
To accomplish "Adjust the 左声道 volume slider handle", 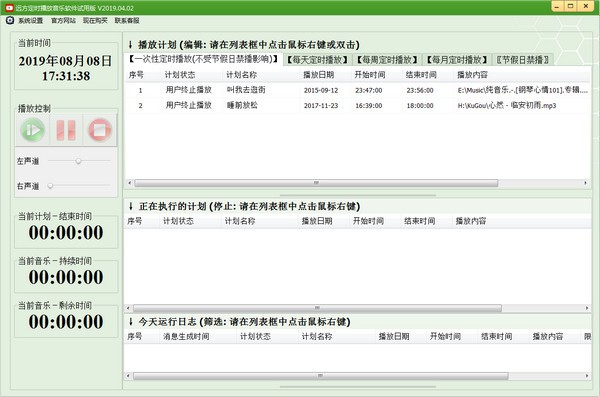I will pos(78,161).
